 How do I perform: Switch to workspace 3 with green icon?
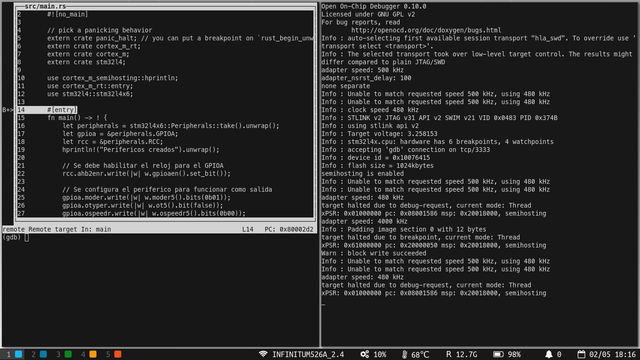tap(64, 354)
